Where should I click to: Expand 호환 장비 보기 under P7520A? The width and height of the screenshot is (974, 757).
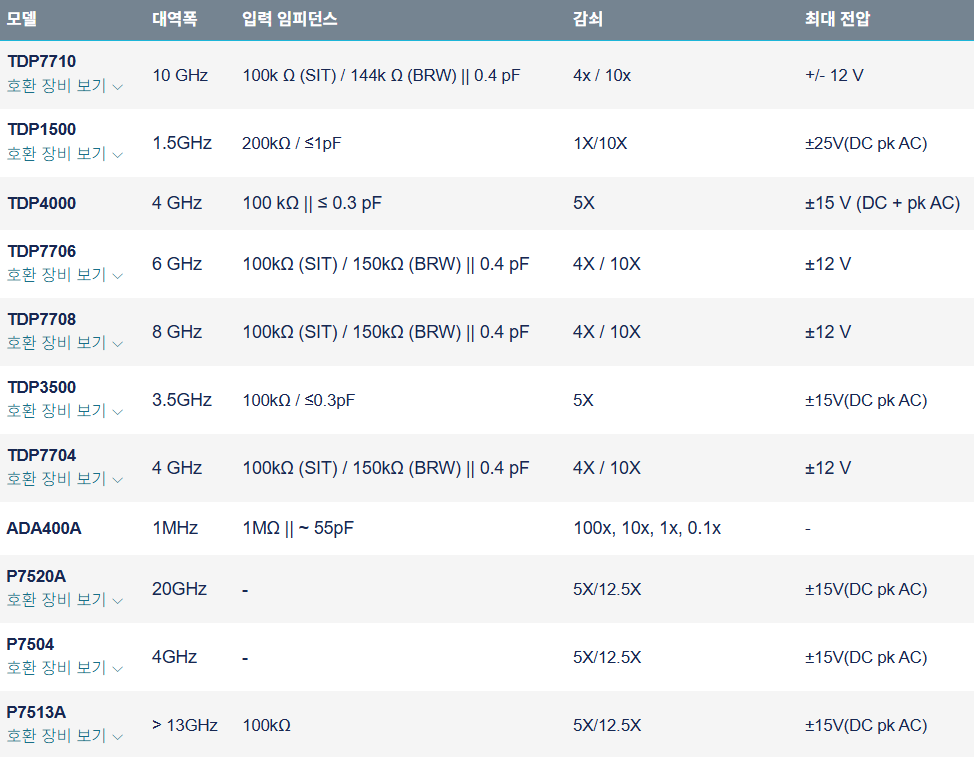[65, 600]
